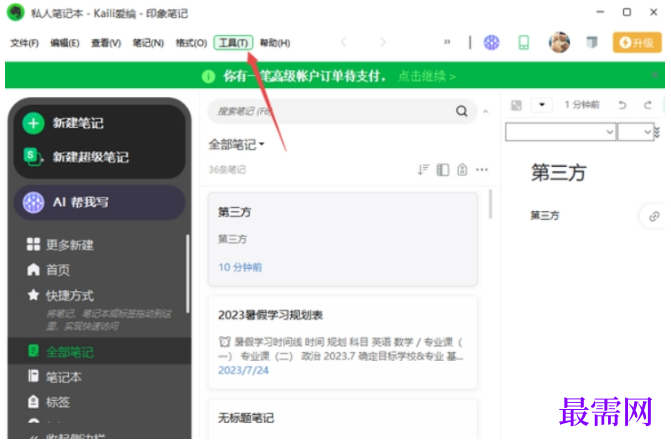Dismiss the green payment banner

(655, 75)
